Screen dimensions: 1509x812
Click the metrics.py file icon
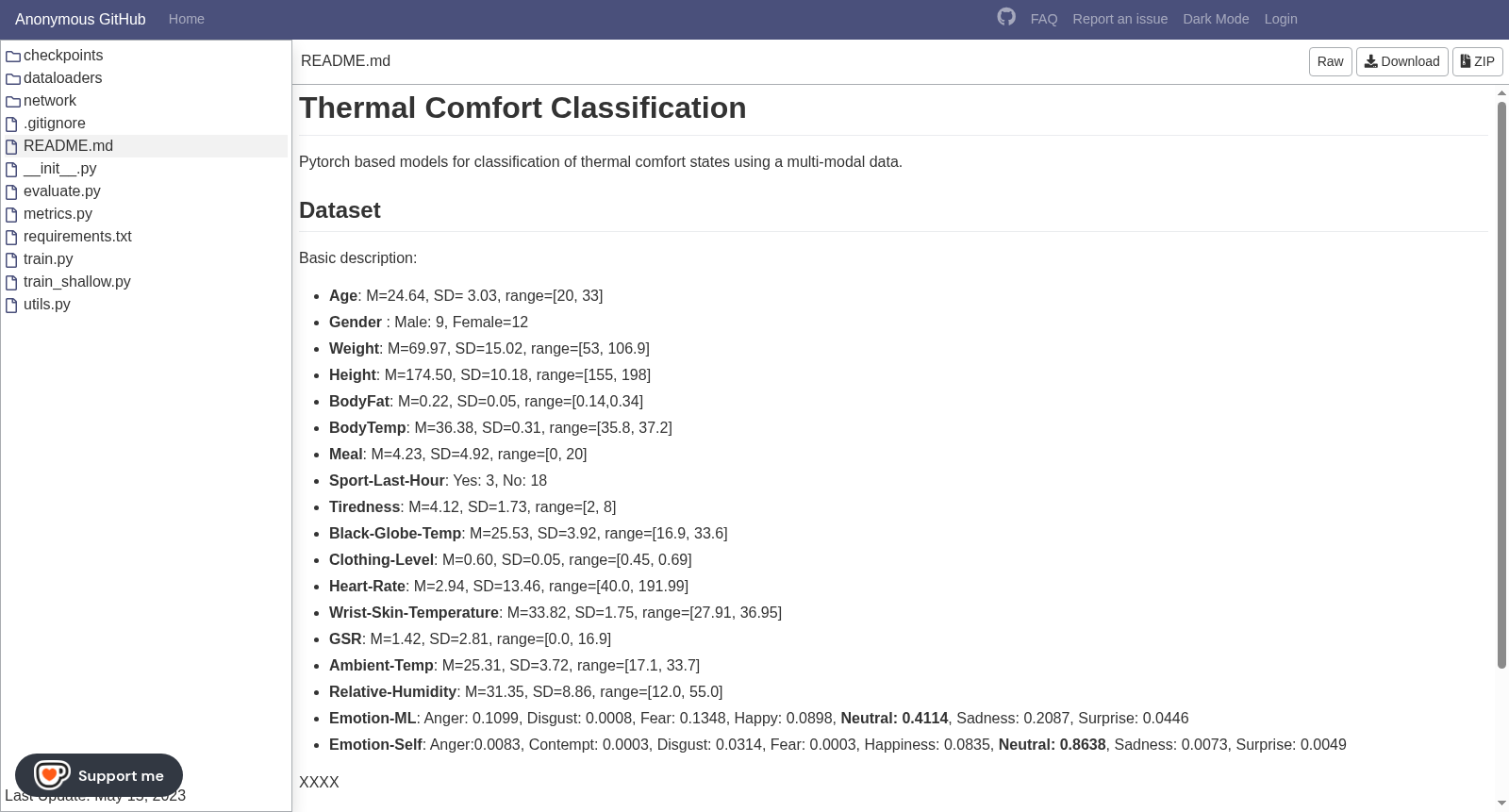point(12,214)
